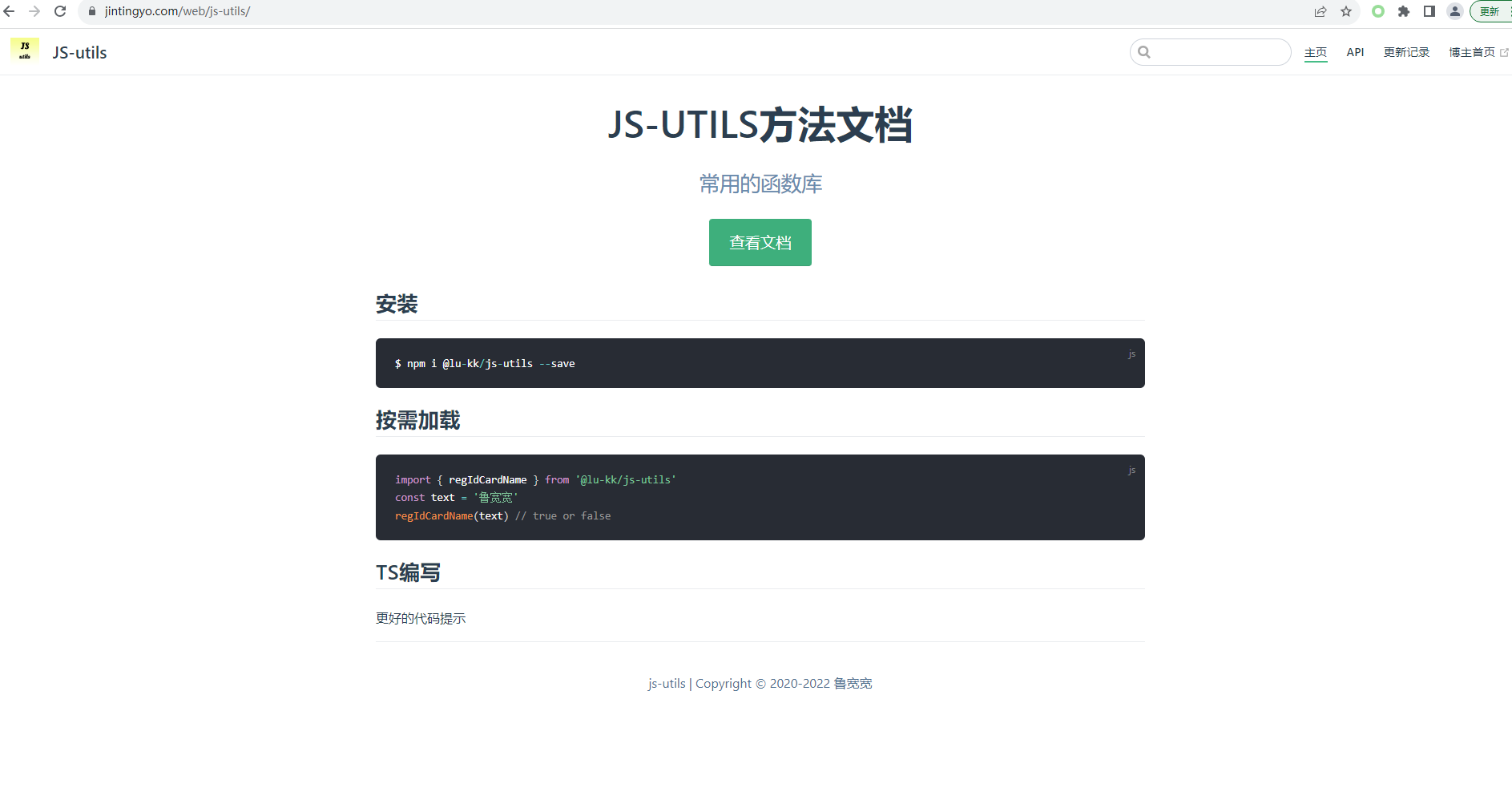Image resolution: width=1512 pixels, height=792 pixels.
Task: Click the magnifier icon in the search box
Action: coord(1144,52)
